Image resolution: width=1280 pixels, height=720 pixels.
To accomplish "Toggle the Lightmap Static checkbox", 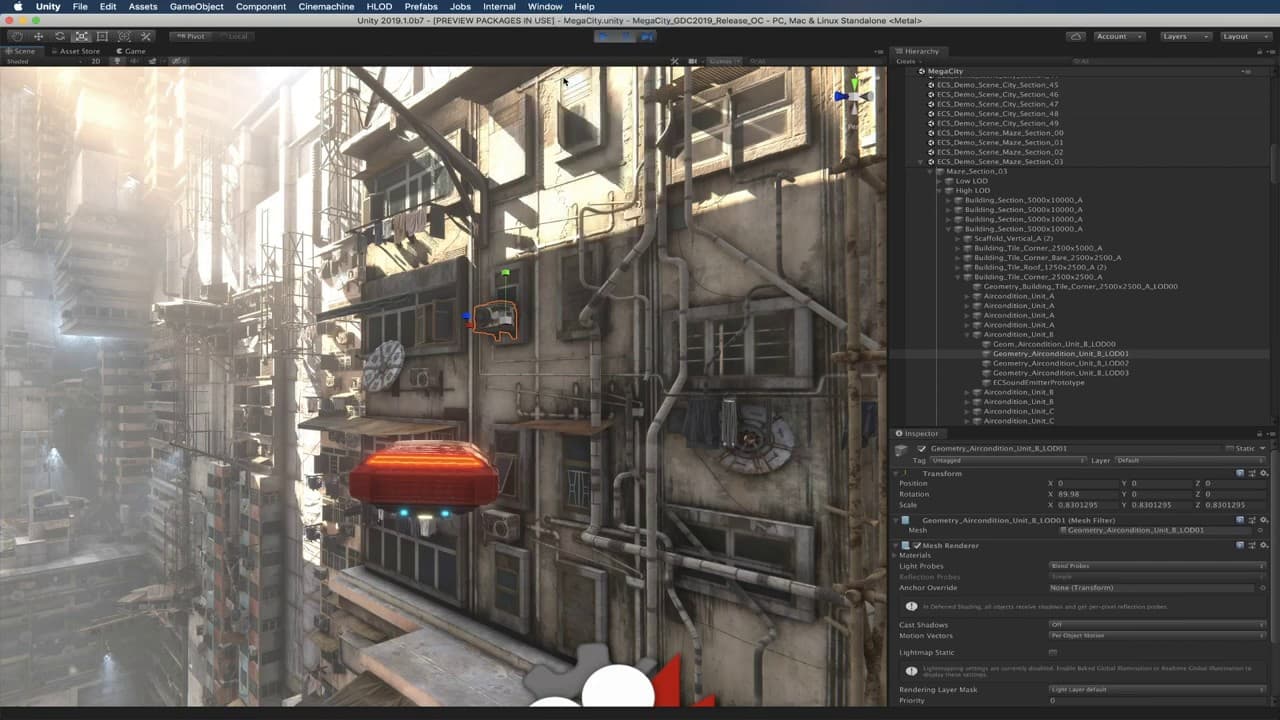I will point(1053,653).
